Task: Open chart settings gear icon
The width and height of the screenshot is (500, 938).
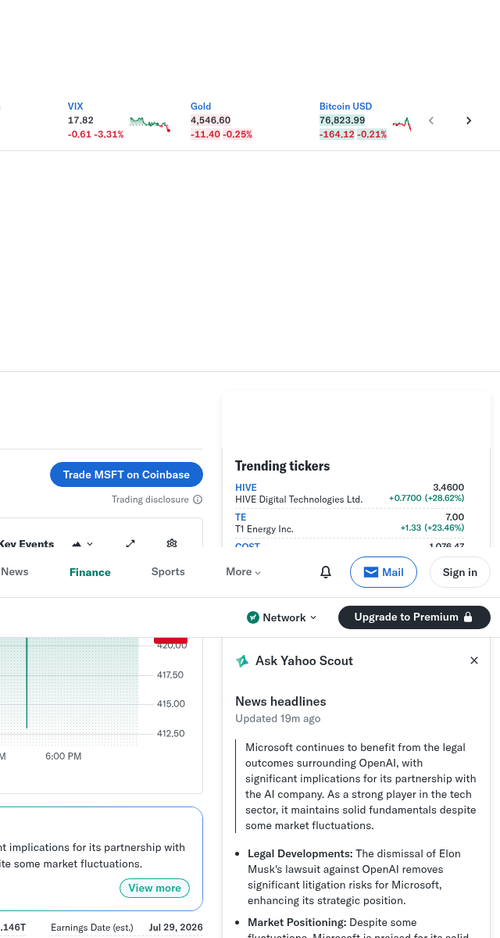Action: point(172,543)
